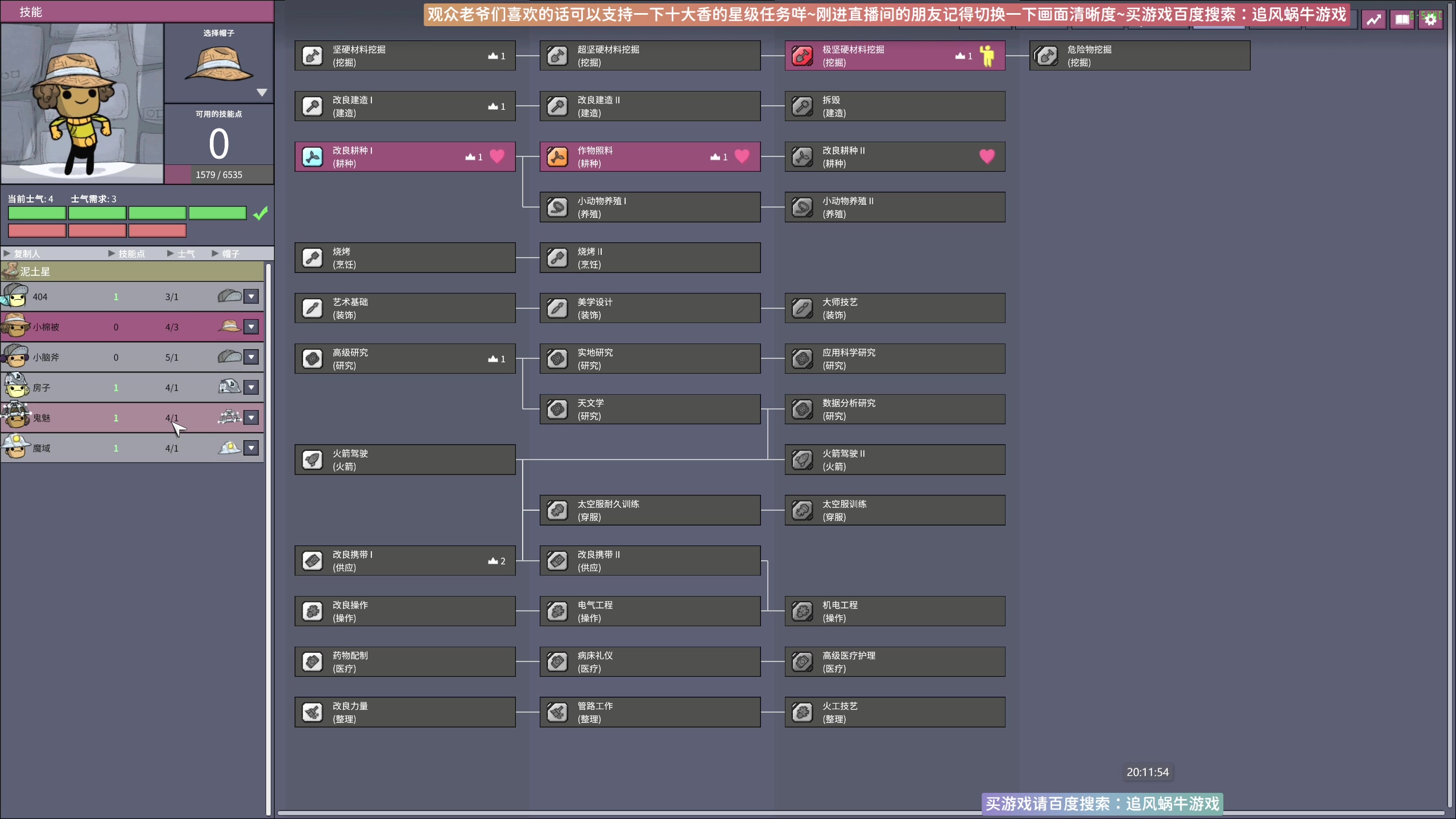The height and width of the screenshot is (819, 1456).
Task: Select the 机电工程 skill
Action: 895,611
